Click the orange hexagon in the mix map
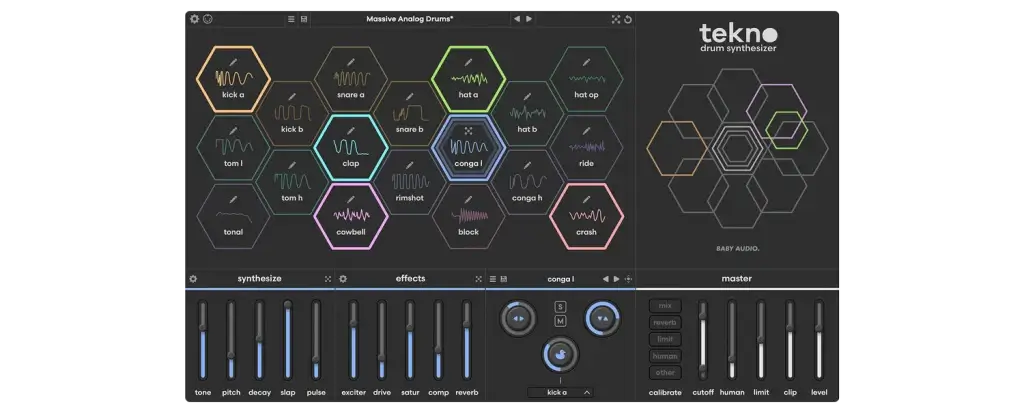Viewport: 1024px width, 413px height. click(x=676, y=148)
